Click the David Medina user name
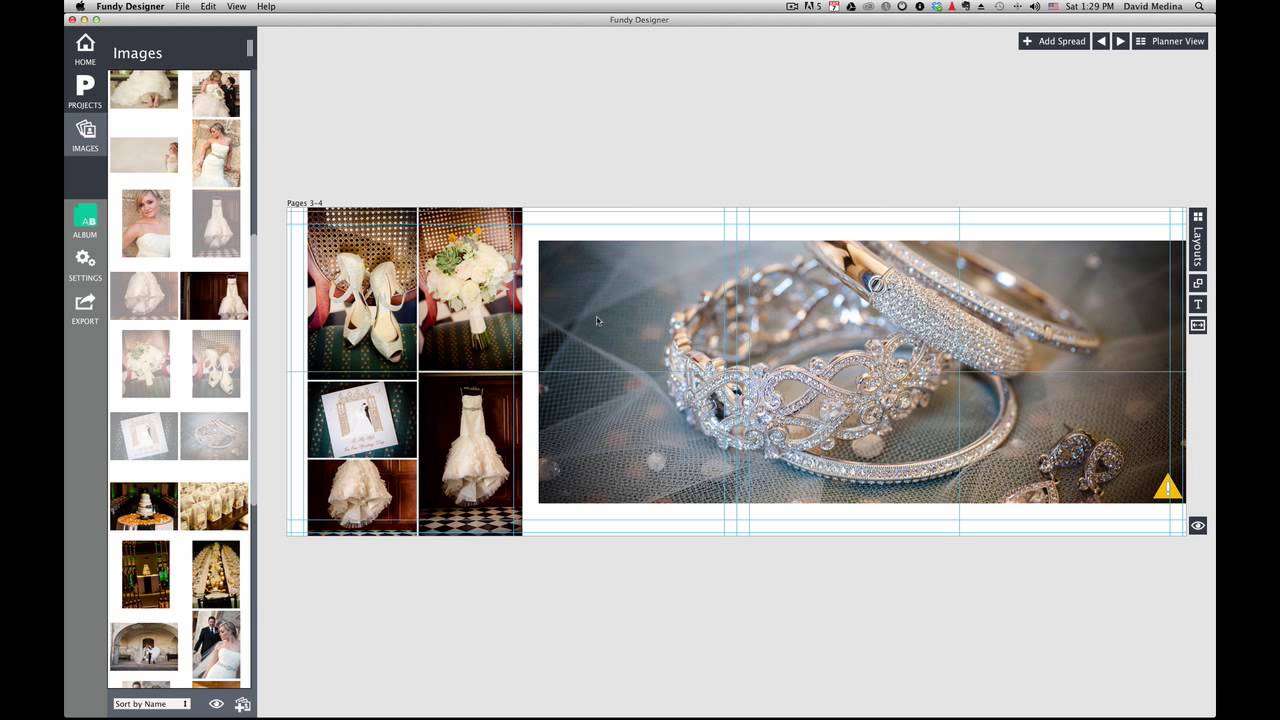 coord(1153,6)
